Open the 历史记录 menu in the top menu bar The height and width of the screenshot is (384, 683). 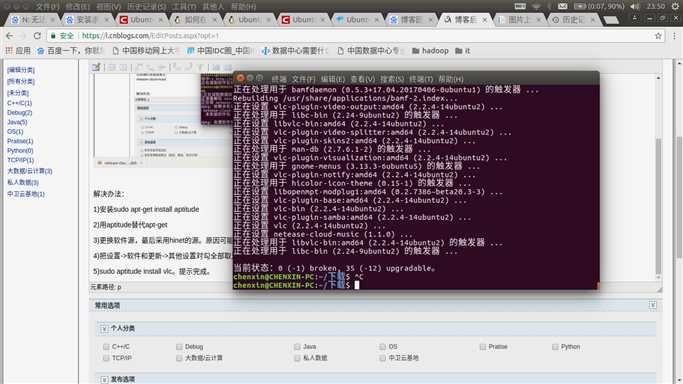click(146, 6)
